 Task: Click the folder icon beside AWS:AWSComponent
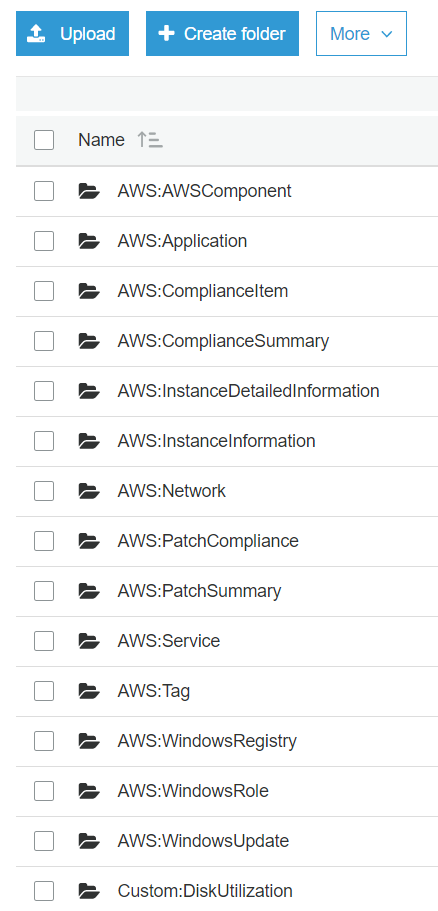89,191
